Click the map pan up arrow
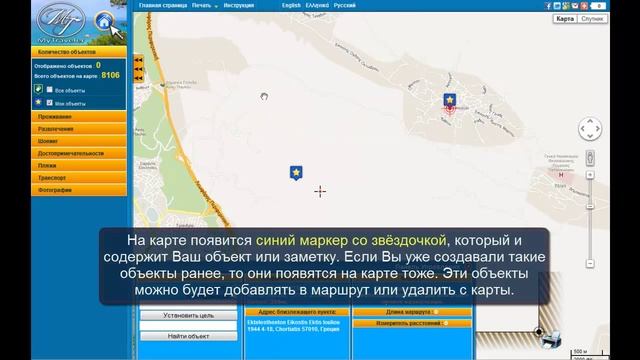 pyautogui.click(x=590, y=121)
